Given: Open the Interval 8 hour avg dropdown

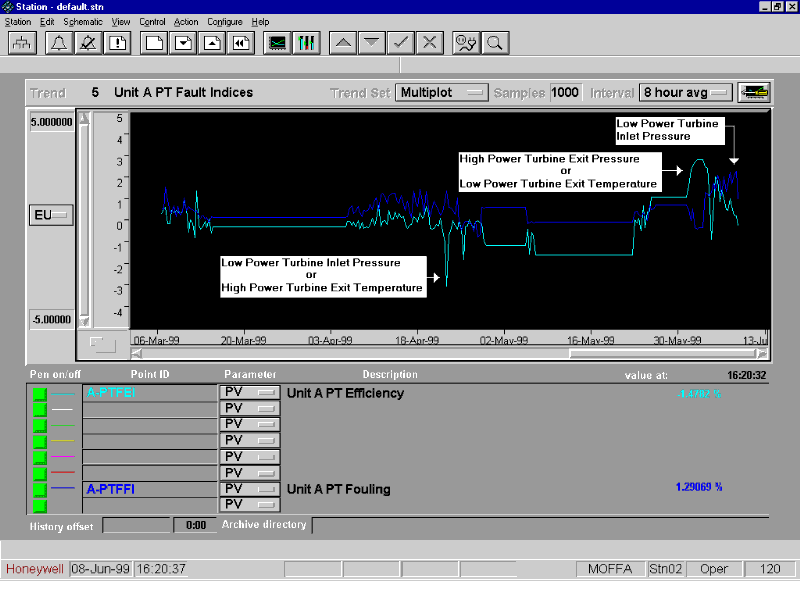Looking at the screenshot, I should 686,92.
